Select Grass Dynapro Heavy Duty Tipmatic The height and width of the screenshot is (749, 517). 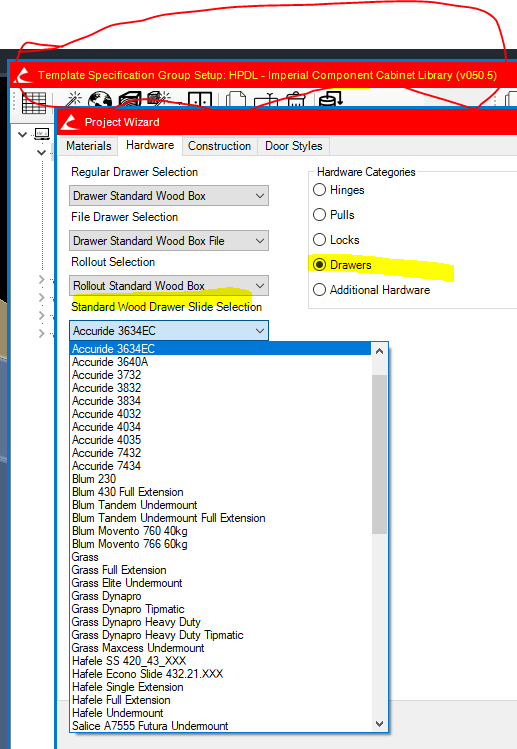tap(220, 635)
